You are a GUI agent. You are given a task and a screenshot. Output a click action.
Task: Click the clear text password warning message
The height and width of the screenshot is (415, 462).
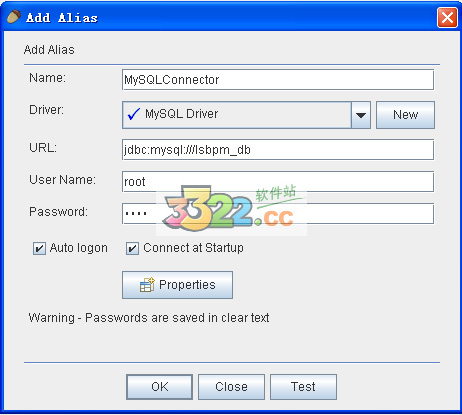(x=149, y=318)
